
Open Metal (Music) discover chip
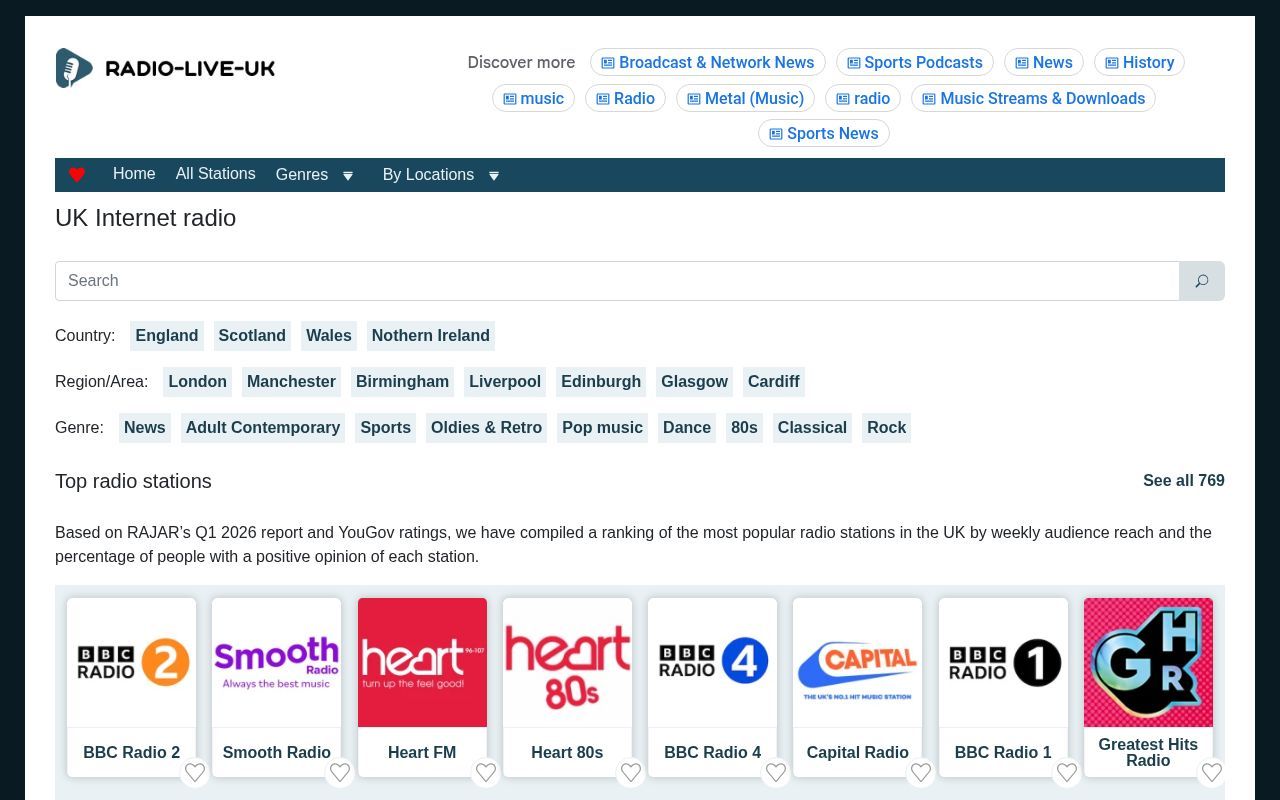coord(745,98)
